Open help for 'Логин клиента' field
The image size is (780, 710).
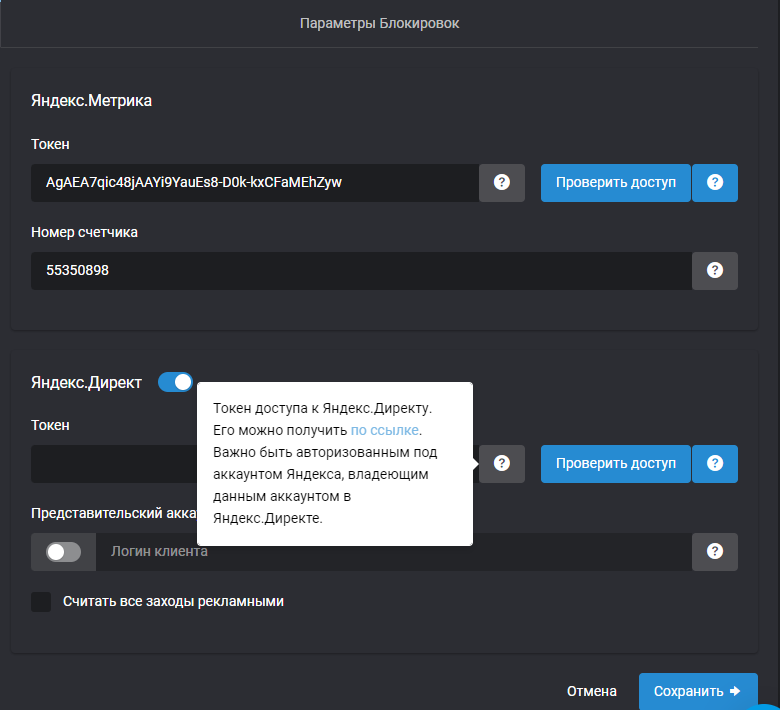[715, 552]
